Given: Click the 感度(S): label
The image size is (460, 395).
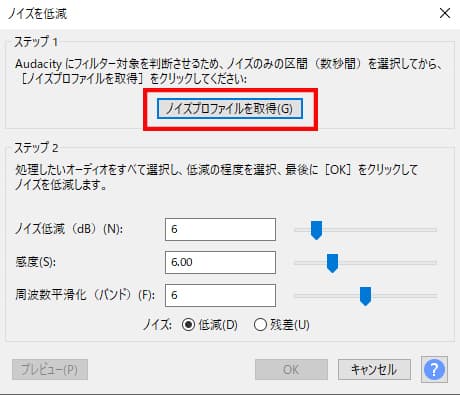Looking at the screenshot, I should tap(36, 262).
